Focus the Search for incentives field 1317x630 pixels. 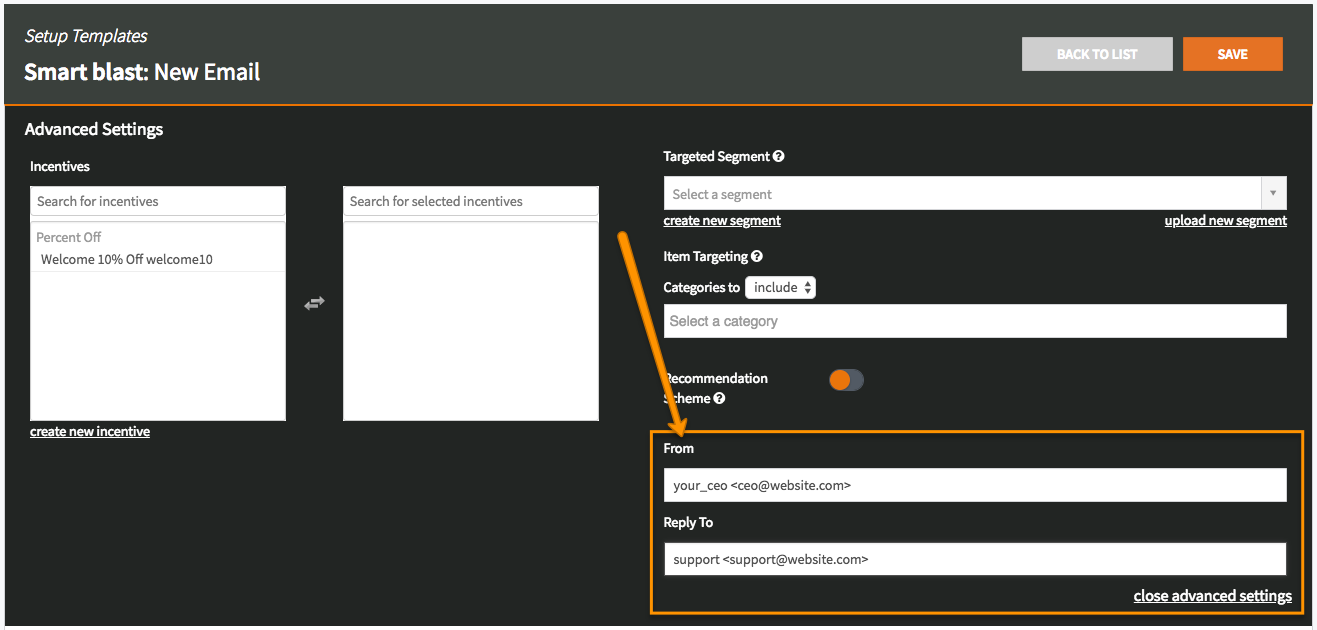pos(158,201)
